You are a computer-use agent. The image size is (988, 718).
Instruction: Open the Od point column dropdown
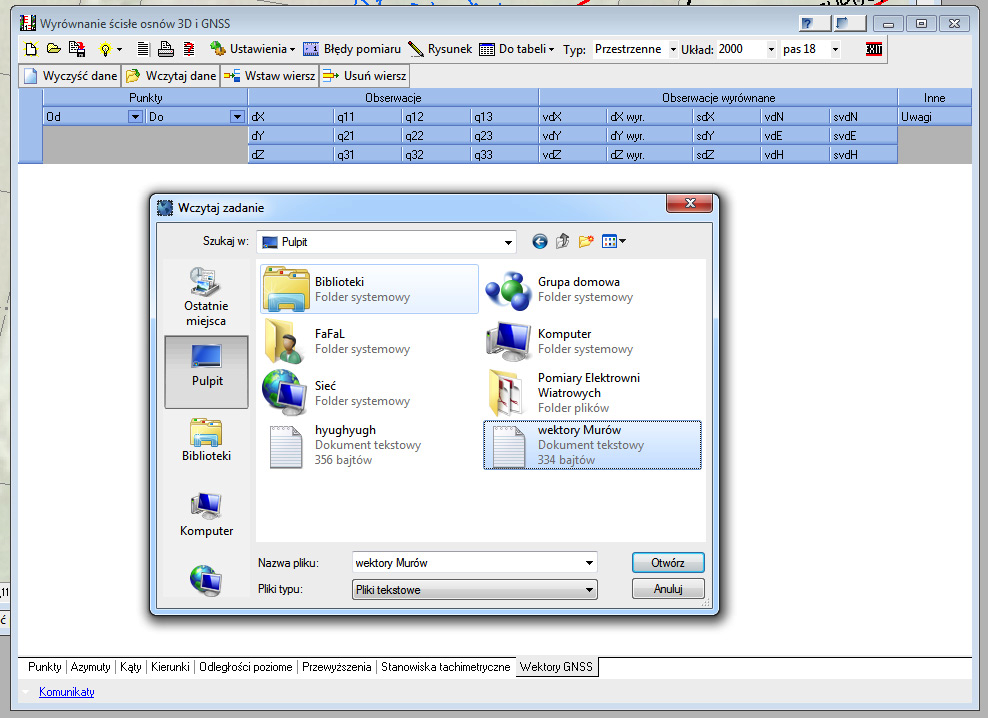[x=135, y=117]
